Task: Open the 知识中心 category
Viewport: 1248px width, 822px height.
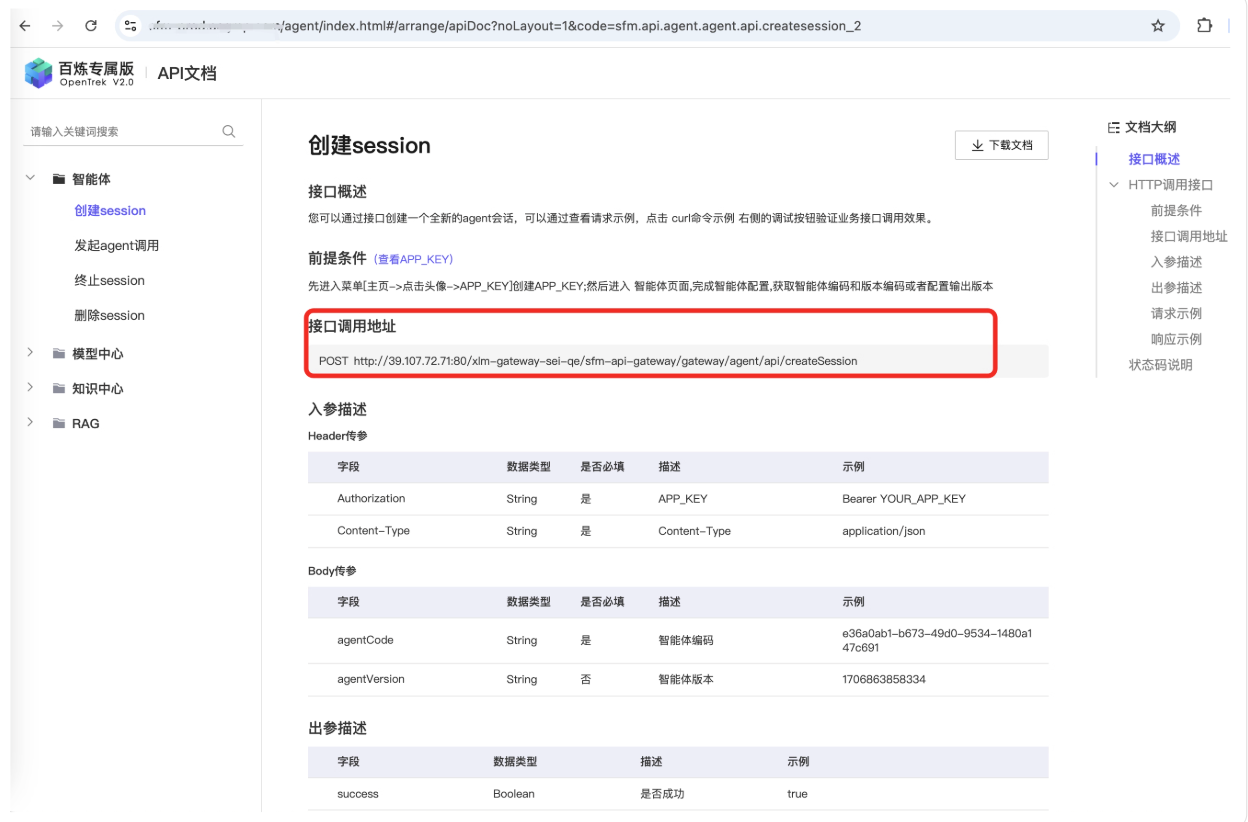Action: [98, 389]
